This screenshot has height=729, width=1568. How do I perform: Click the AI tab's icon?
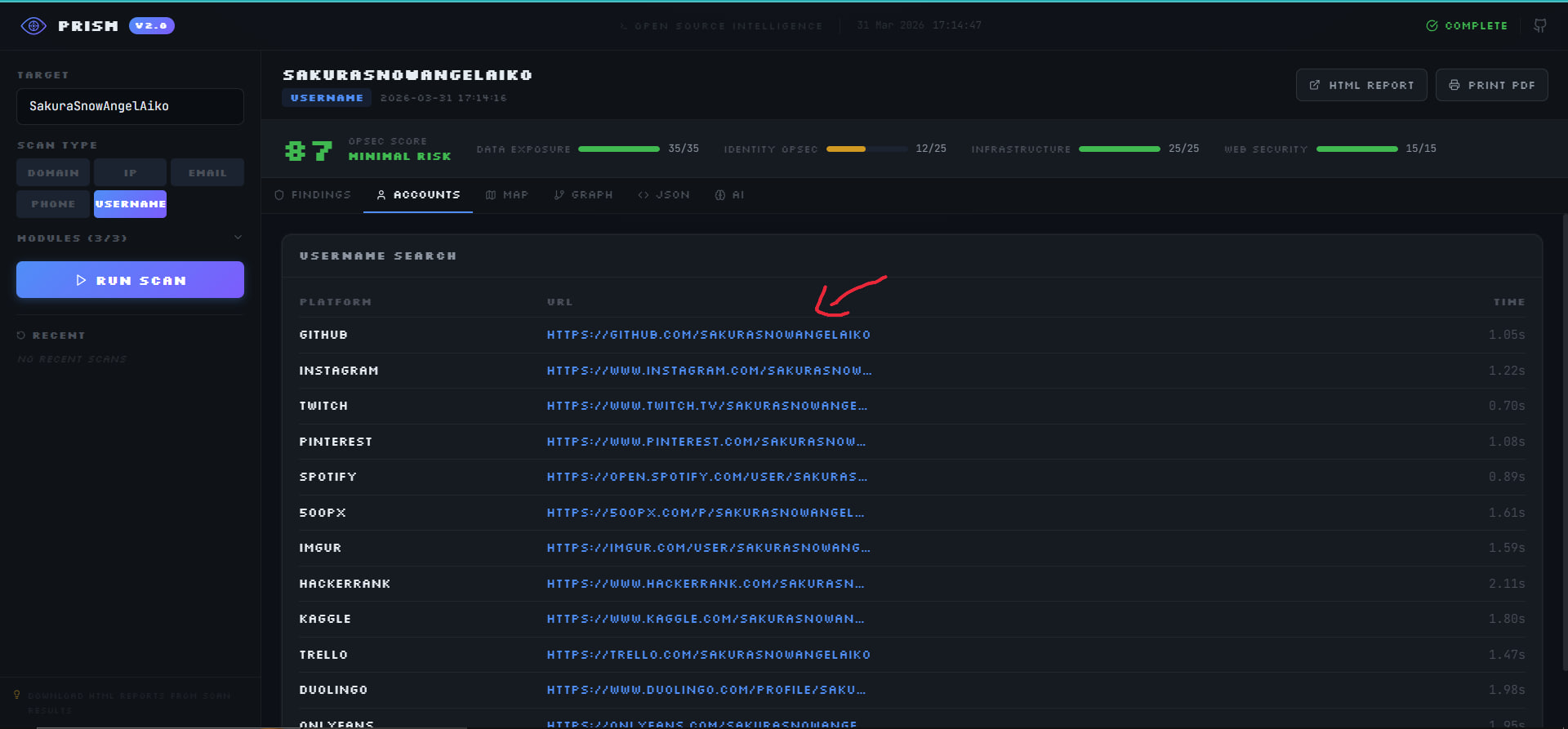pos(720,195)
